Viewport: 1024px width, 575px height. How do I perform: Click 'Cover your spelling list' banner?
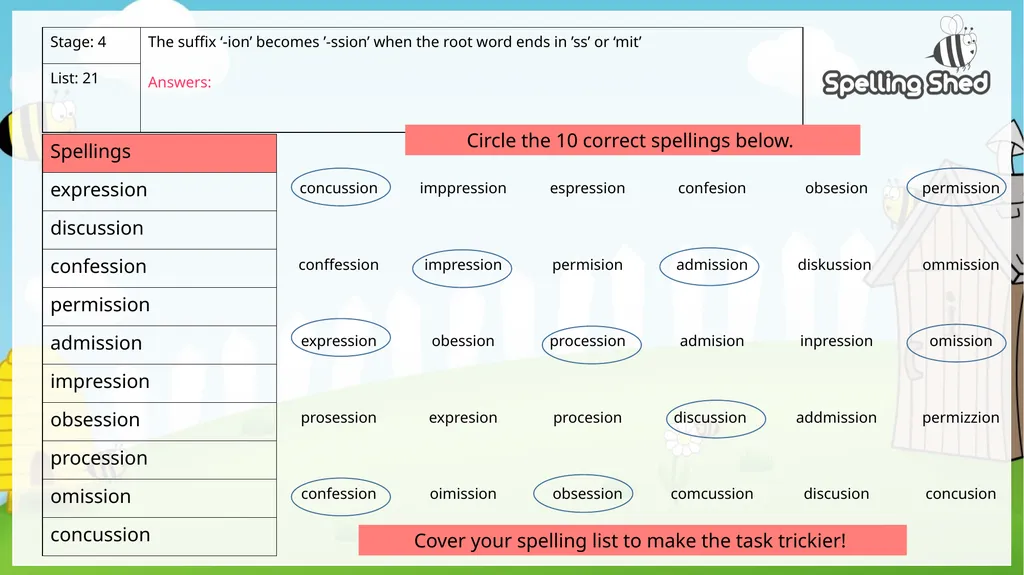pyautogui.click(x=632, y=540)
